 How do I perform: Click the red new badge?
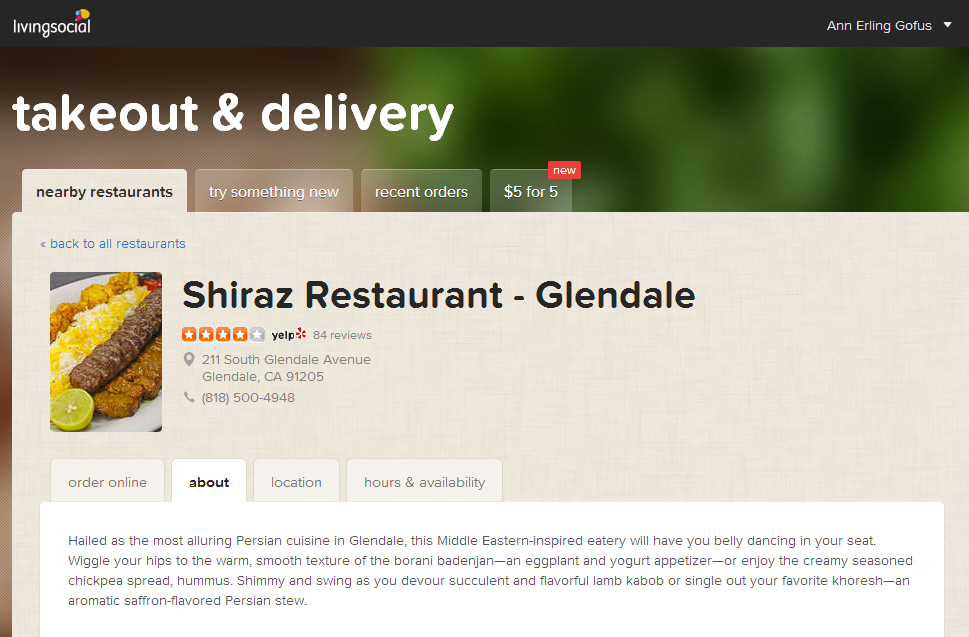[564, 170]
